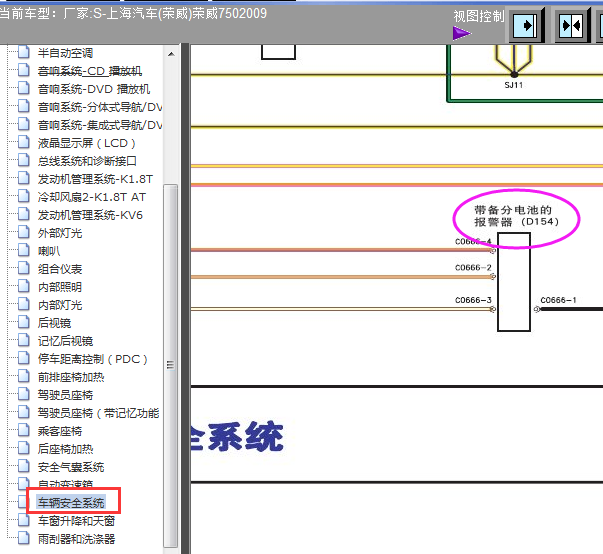603x554 pixels.
Task: Open 冷却风扇2-K1.8T AT diagram
Action: click(x=92, y=197)
